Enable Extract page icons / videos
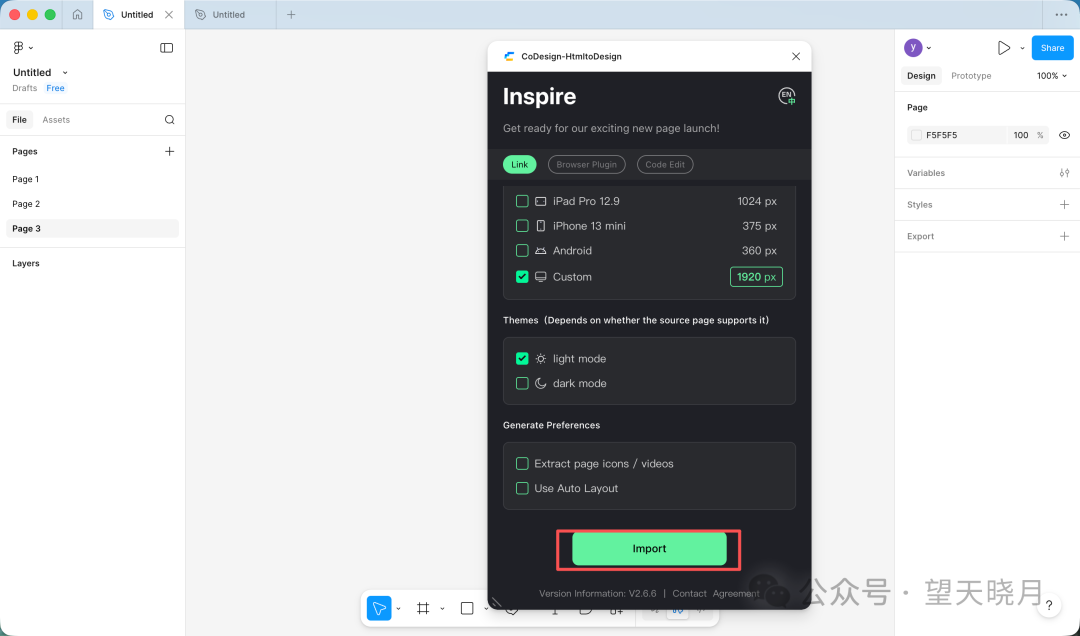1080x636 pixels. [x=522, y=464]
